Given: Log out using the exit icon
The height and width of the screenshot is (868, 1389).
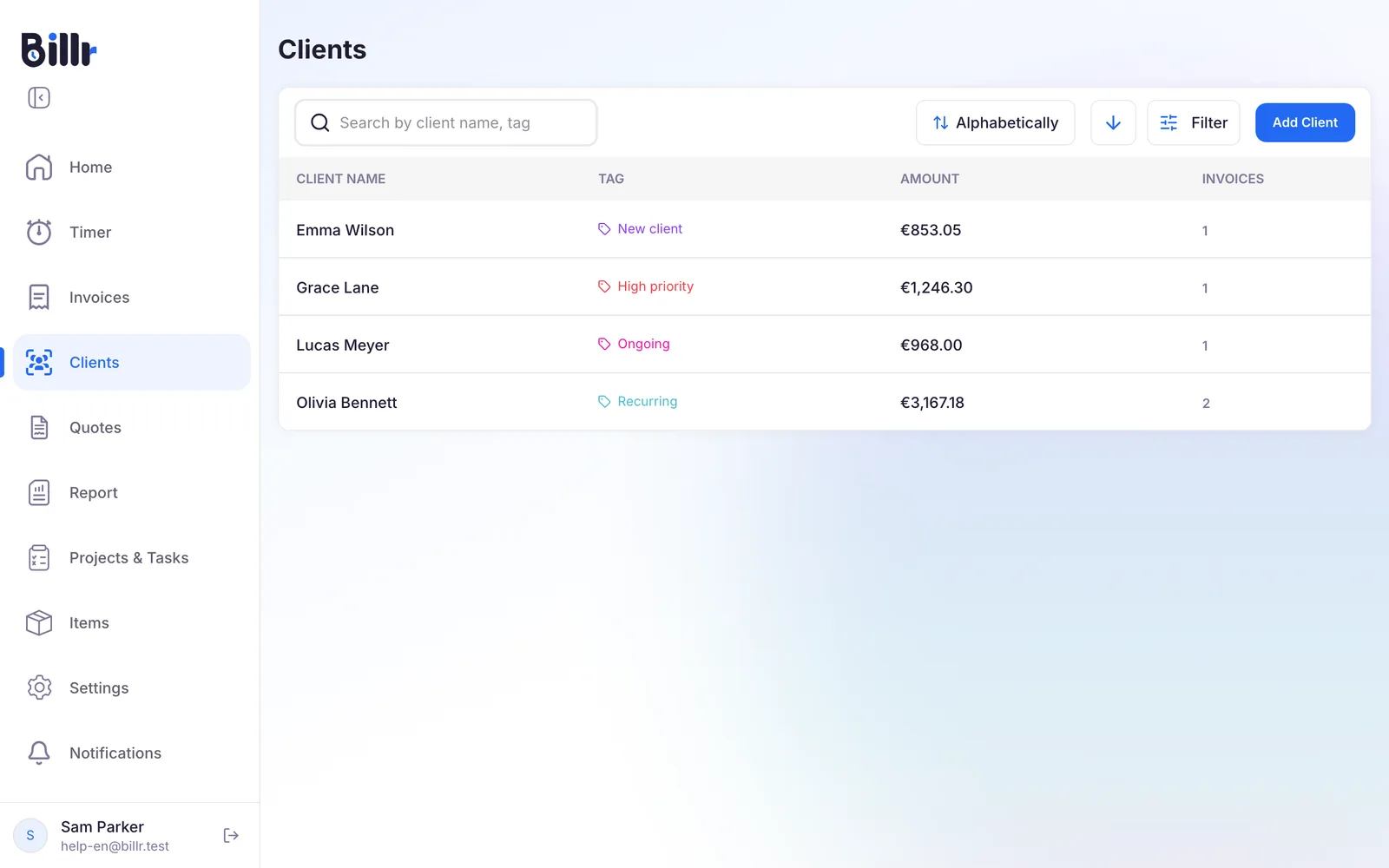Looking at the screenshot, I should click(231, 835).
